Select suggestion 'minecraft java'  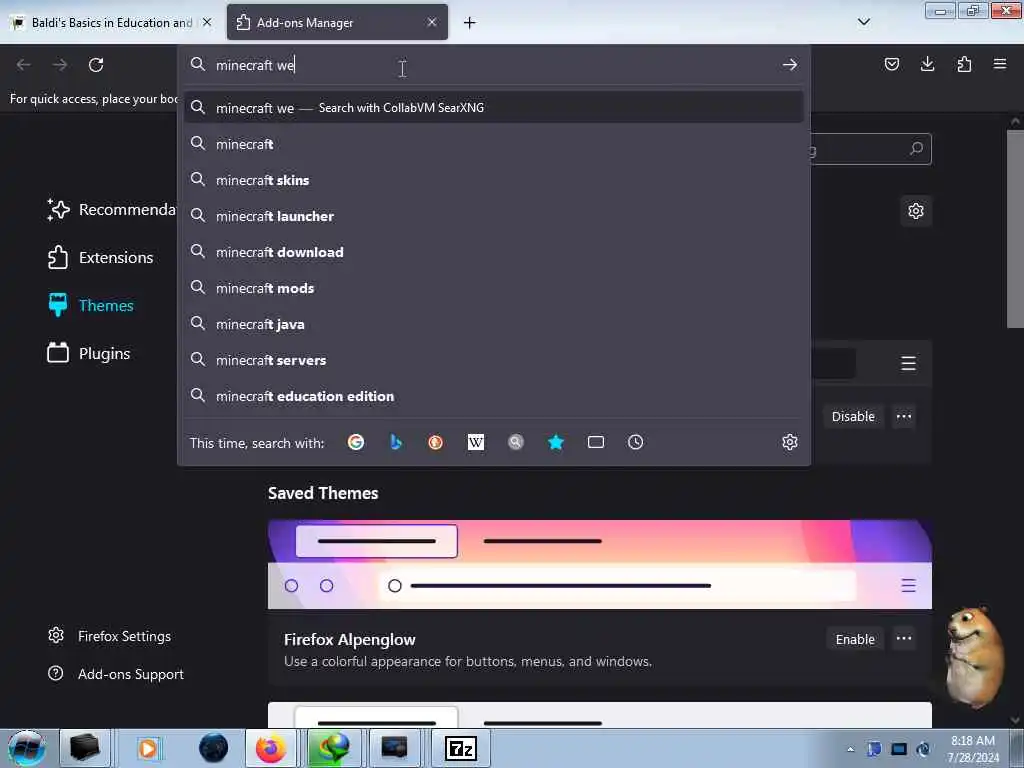(494, 324)
